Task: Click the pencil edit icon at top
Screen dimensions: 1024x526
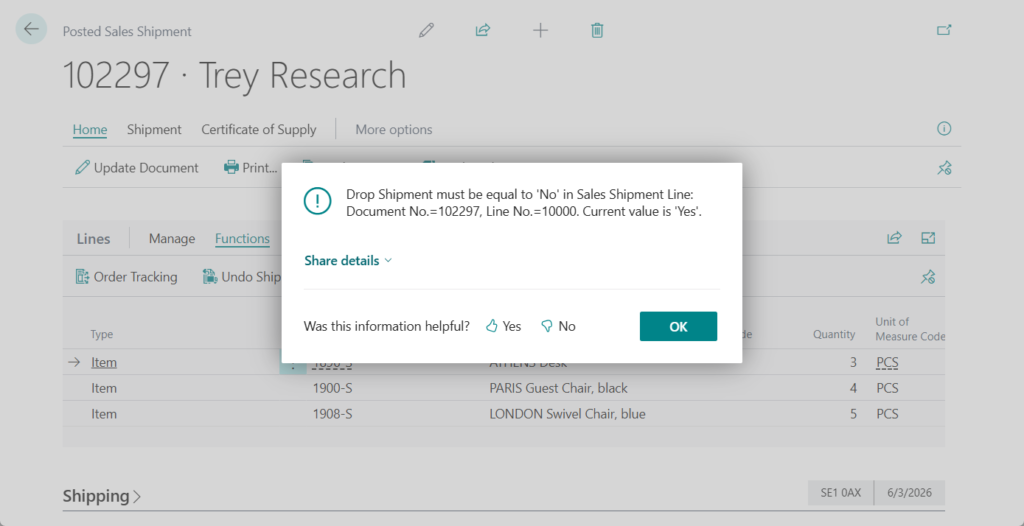Action: [x=427, y=30]
